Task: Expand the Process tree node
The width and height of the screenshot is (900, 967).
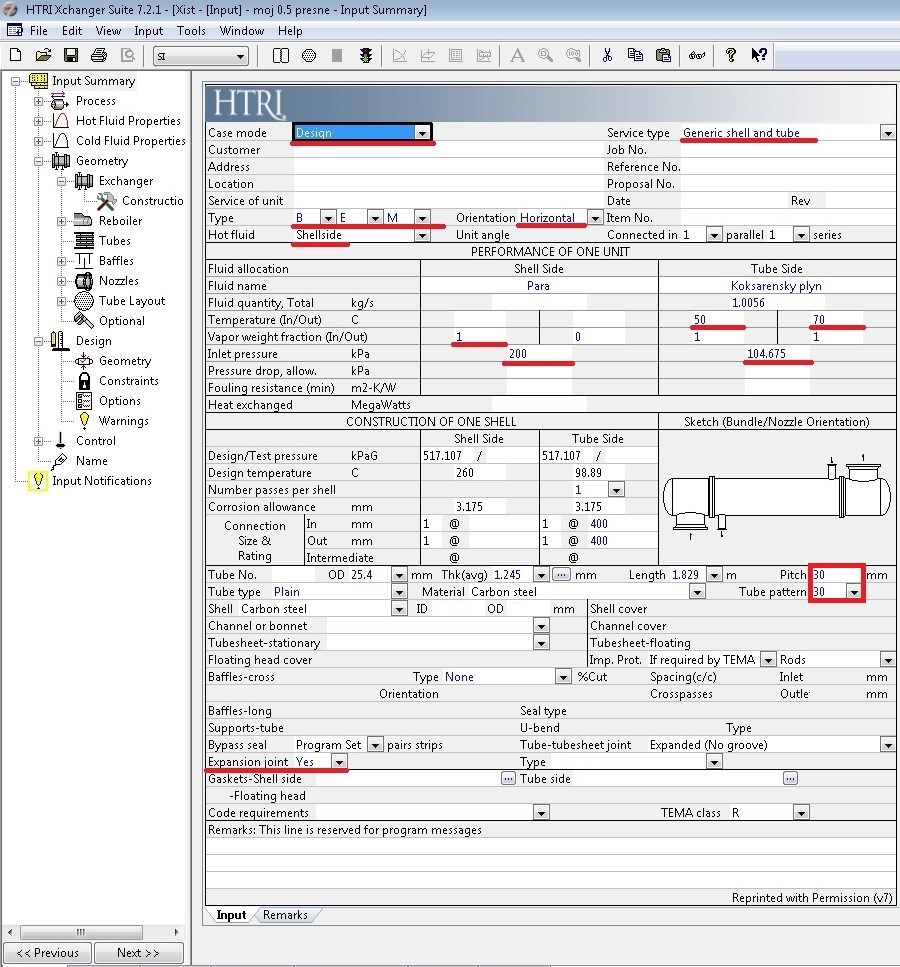Action: coord(38,101)
